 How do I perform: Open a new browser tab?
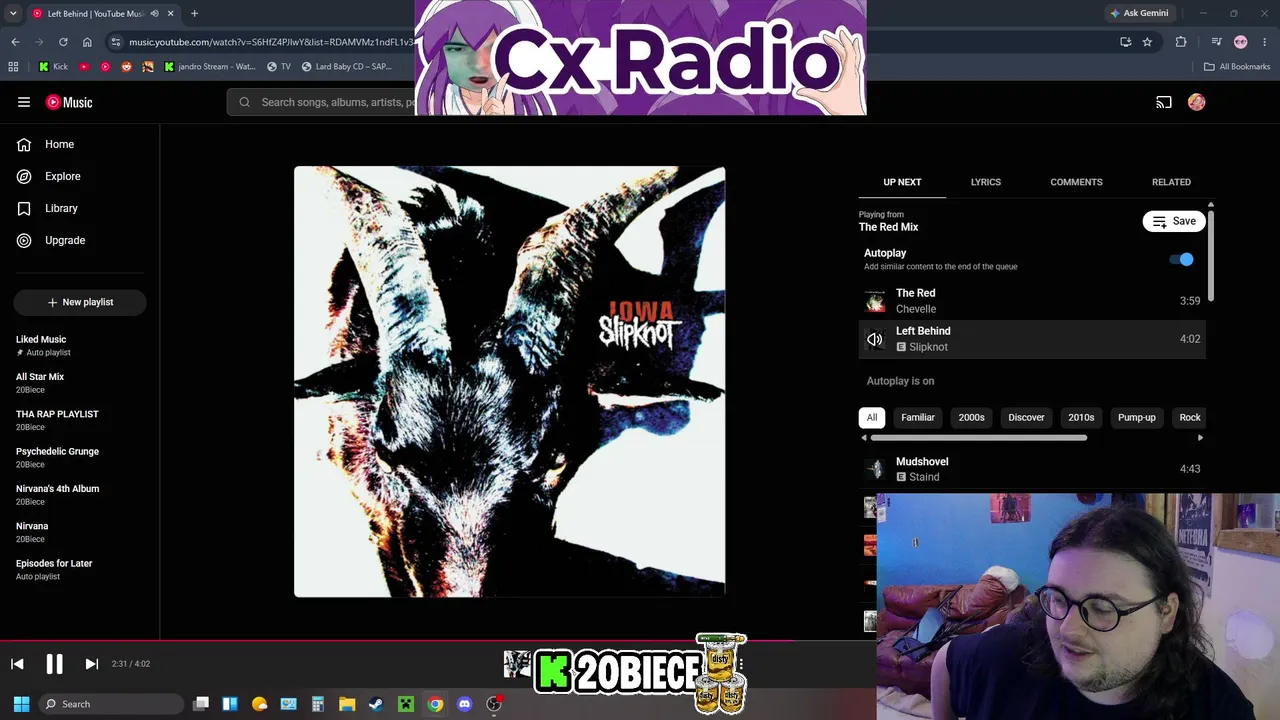coord(194,14)
